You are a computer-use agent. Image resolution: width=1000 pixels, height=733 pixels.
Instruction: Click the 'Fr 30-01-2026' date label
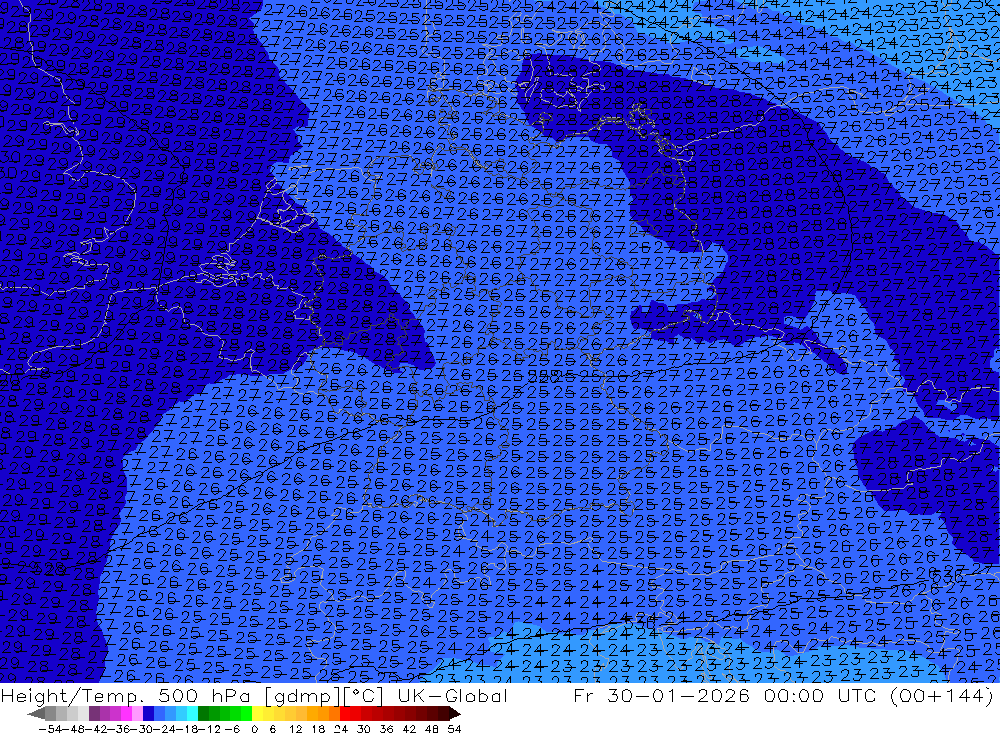pos(662,696)
